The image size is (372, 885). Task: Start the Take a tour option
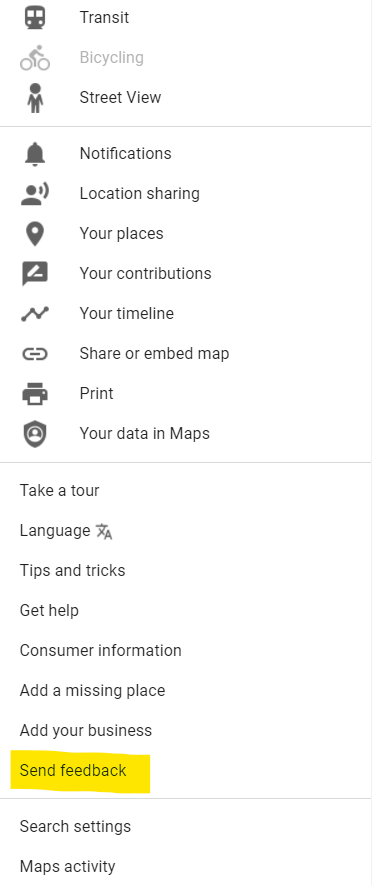[x=186, y=490]
